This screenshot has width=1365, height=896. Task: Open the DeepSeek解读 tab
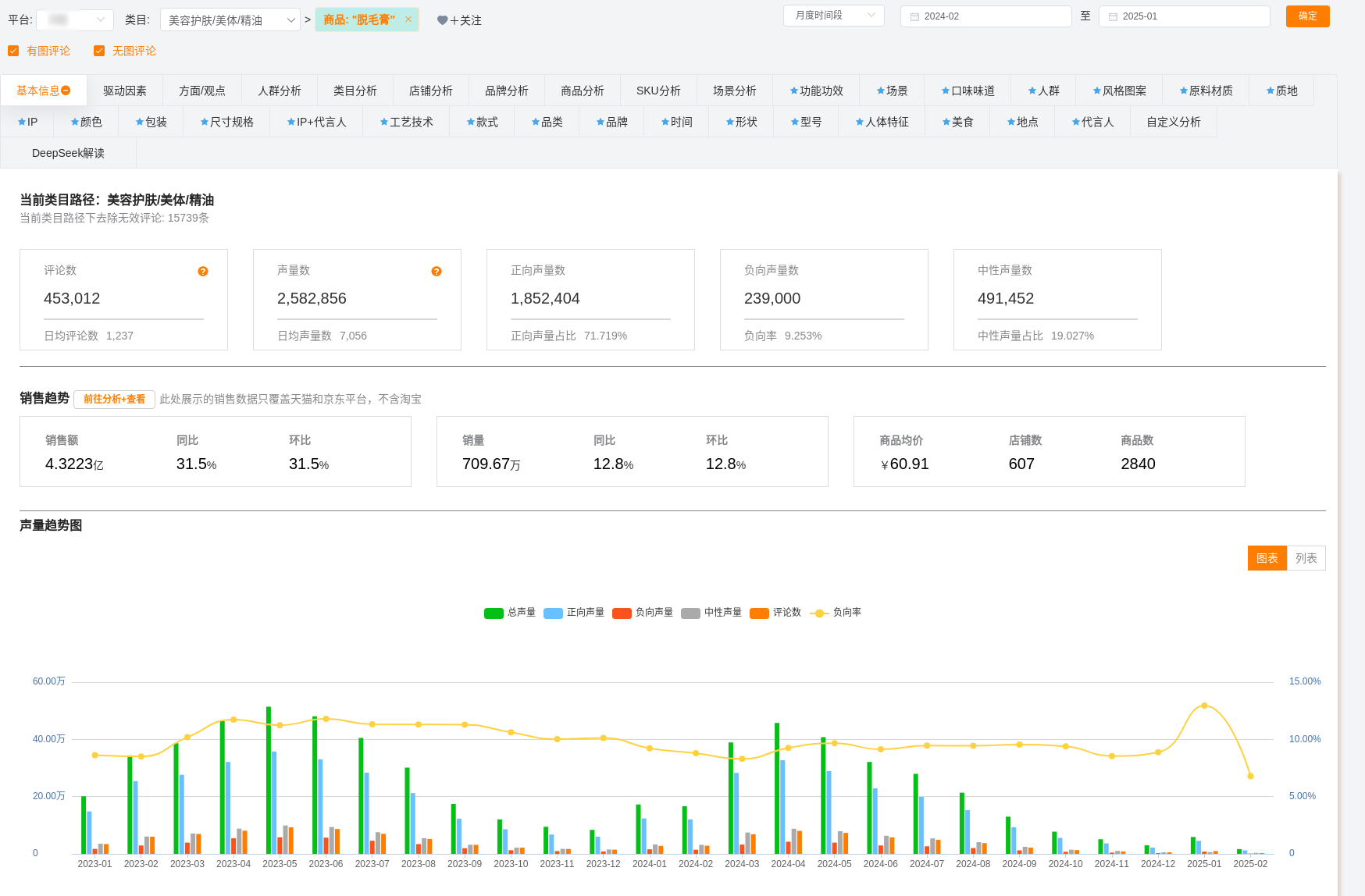(x=68, y=153)
